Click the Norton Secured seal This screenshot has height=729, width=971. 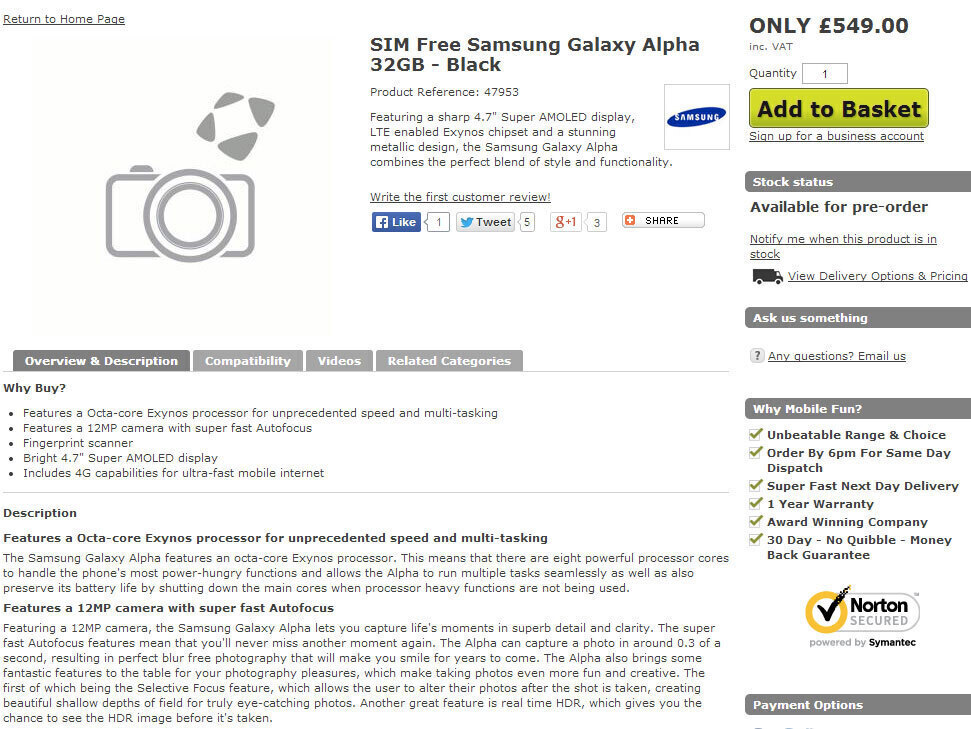pos(862,617)
